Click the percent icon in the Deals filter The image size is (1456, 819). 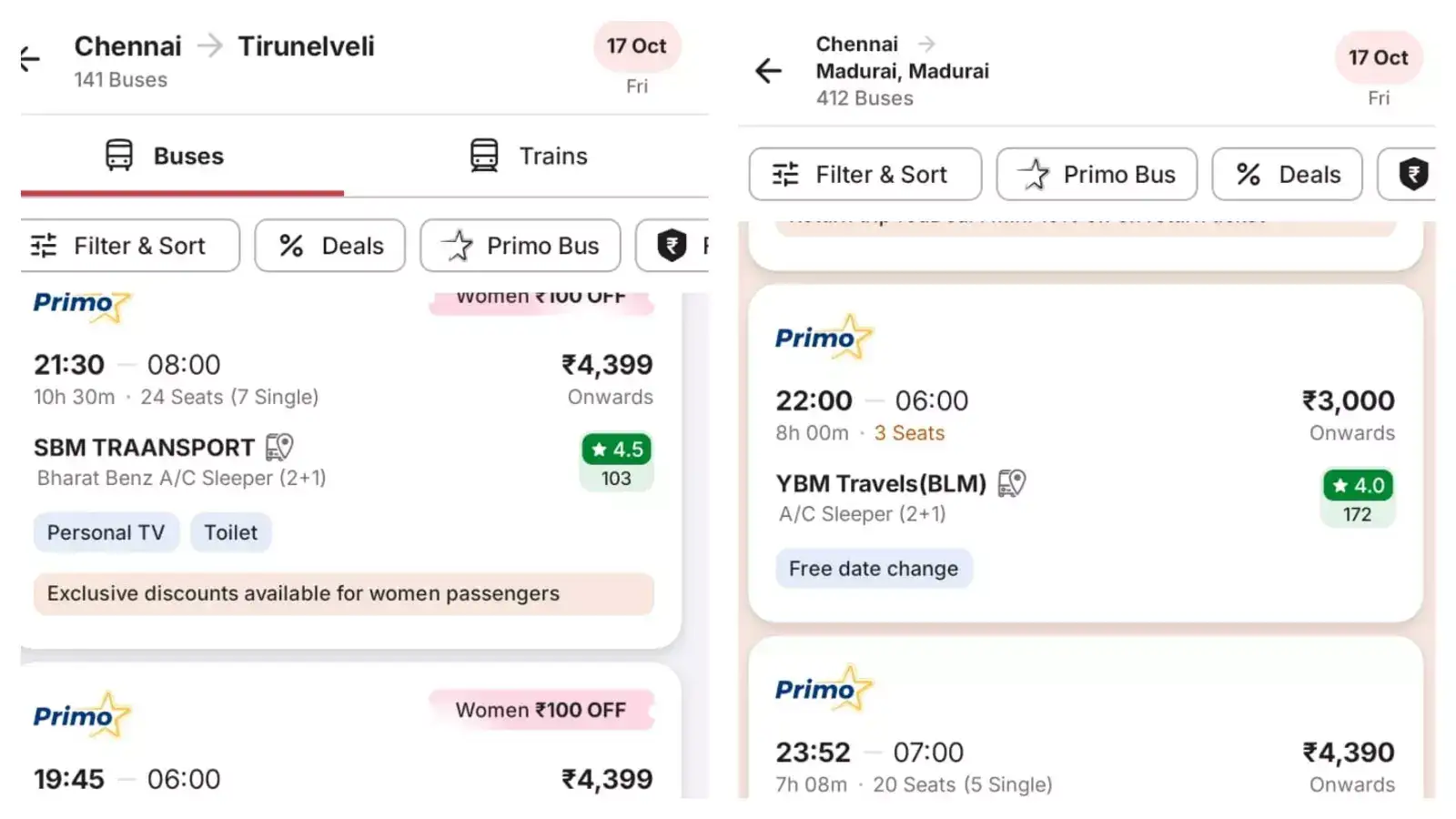click(x=291, y=246)
